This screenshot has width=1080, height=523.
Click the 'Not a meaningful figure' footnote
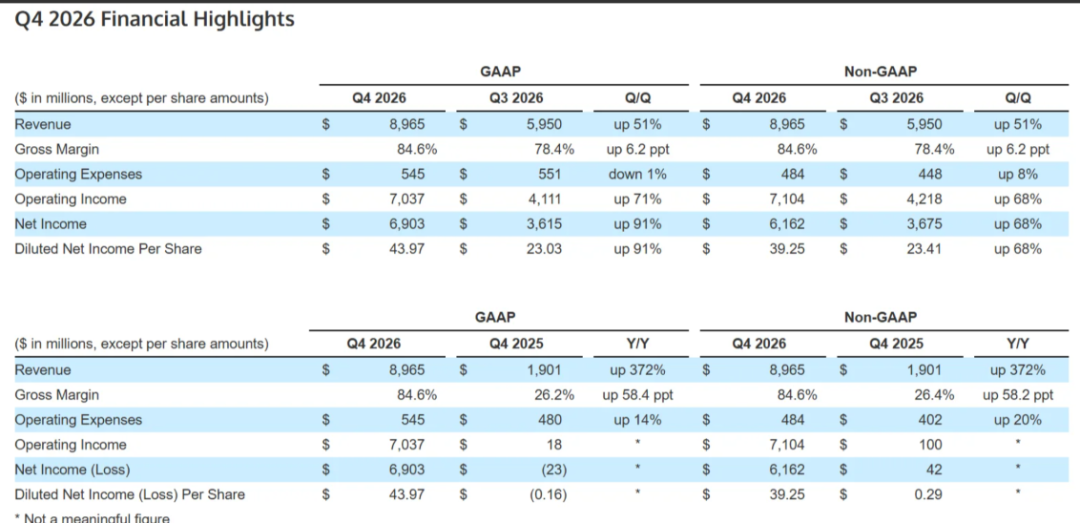point(92,517)
